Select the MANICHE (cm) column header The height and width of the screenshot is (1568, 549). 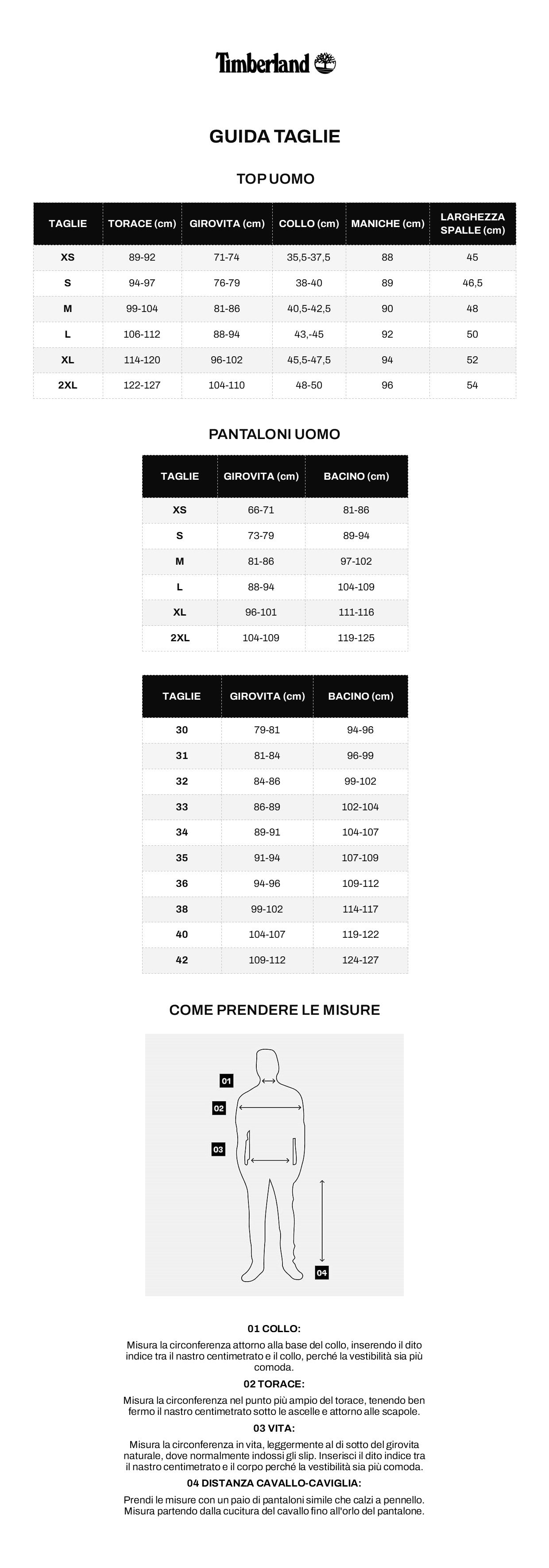388,223
